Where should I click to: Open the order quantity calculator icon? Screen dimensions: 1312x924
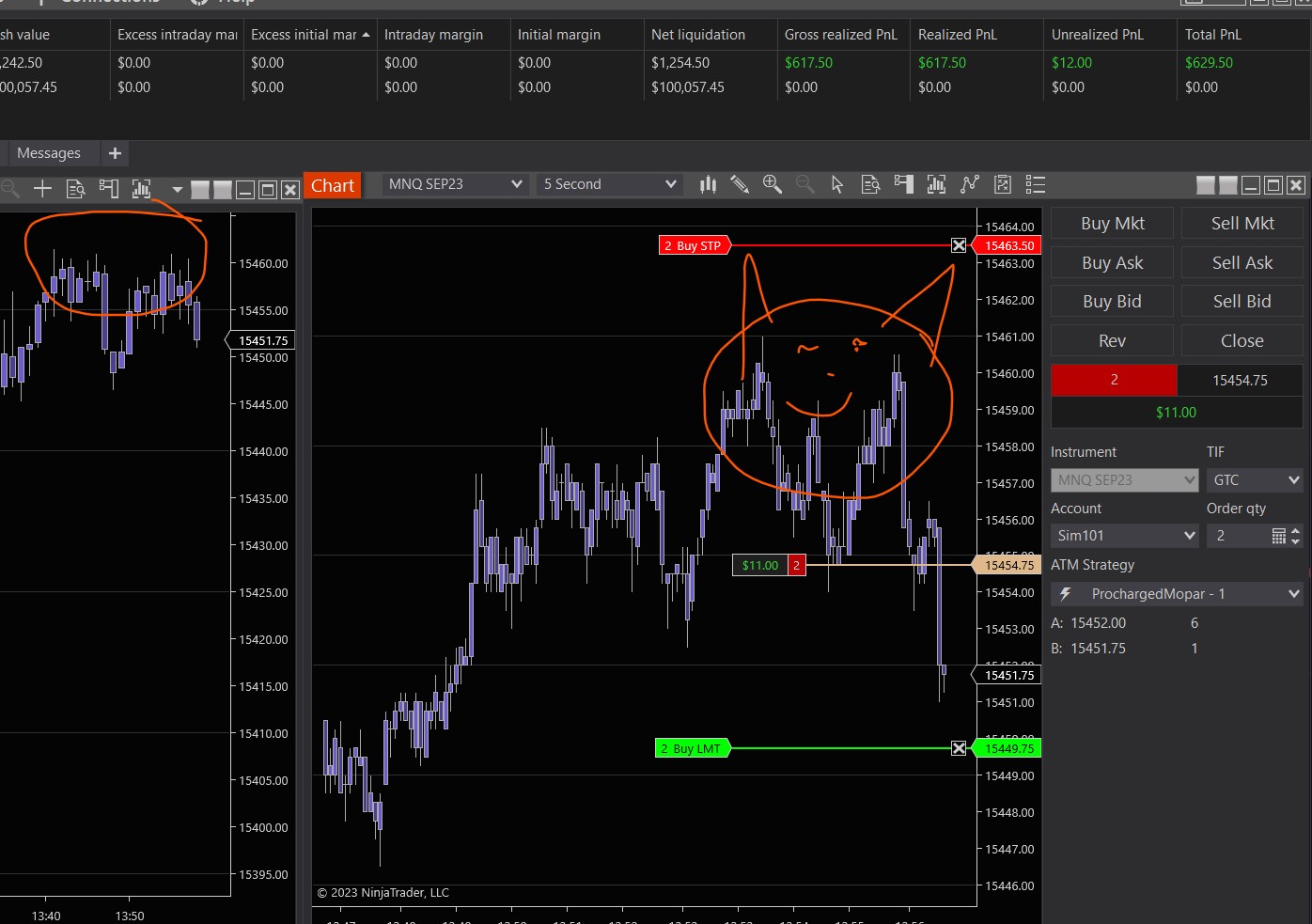pos(1278,536)
